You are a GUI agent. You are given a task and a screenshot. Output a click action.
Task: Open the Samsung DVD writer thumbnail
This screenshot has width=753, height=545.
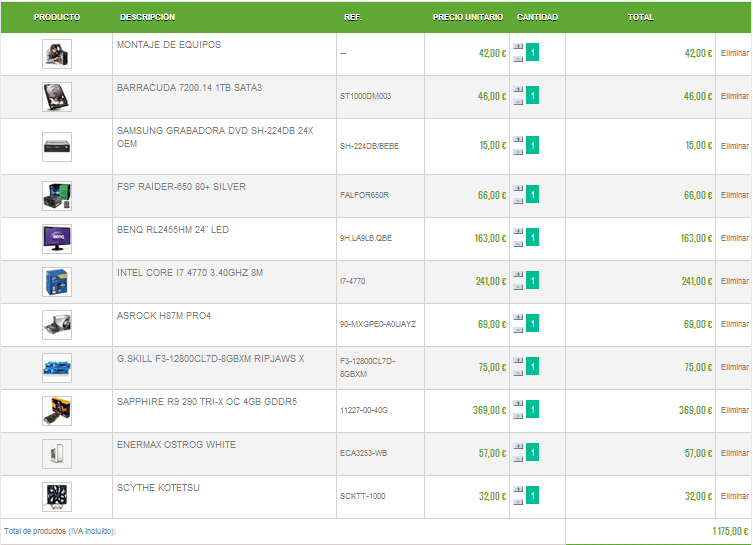tap(57, 147)
